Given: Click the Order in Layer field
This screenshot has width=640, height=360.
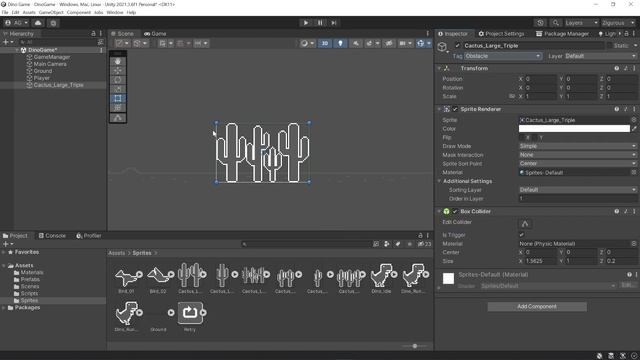Looking at the screenshot, I should pos(578,199).
